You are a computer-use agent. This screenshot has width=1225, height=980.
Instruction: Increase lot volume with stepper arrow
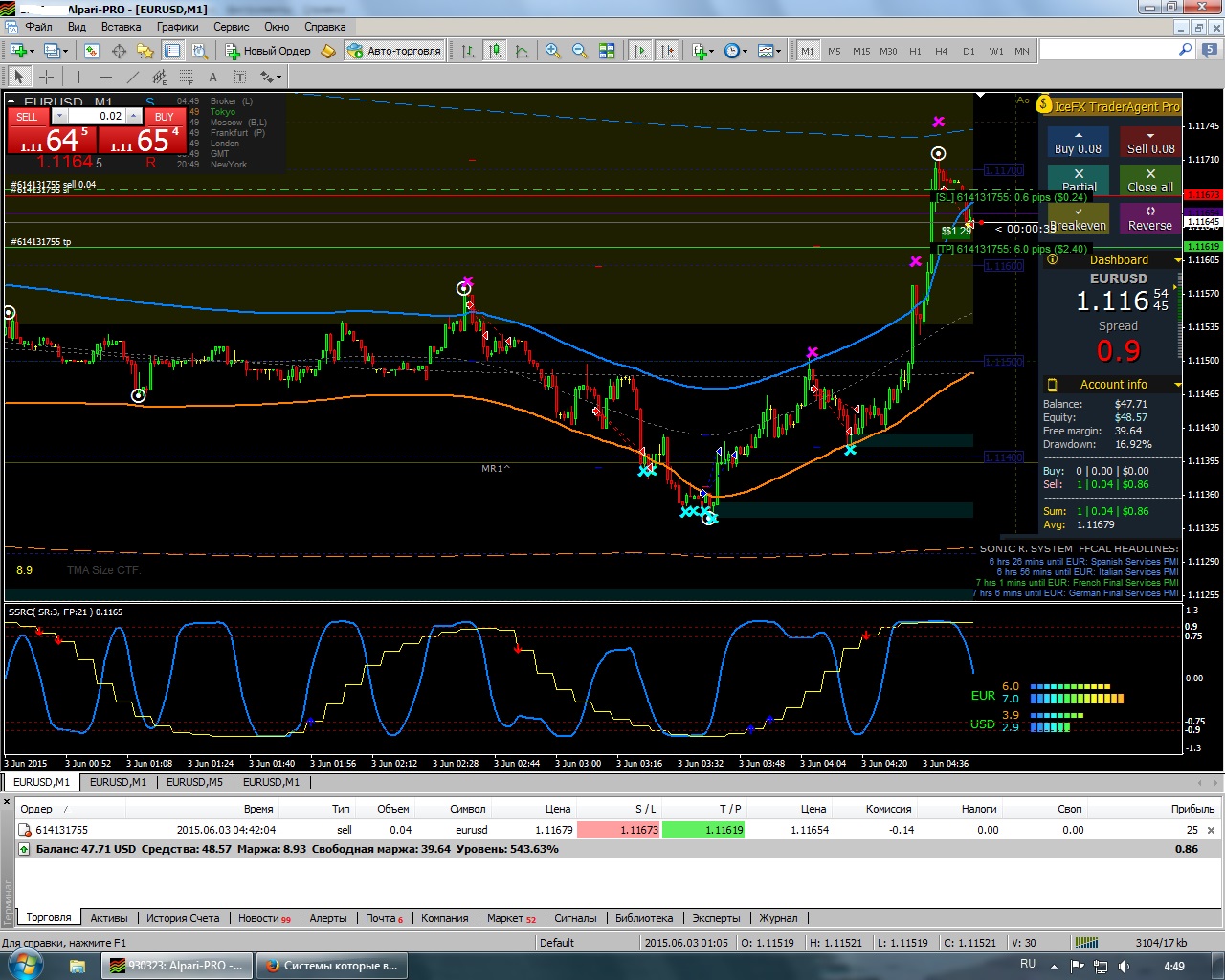coord(134,117)
